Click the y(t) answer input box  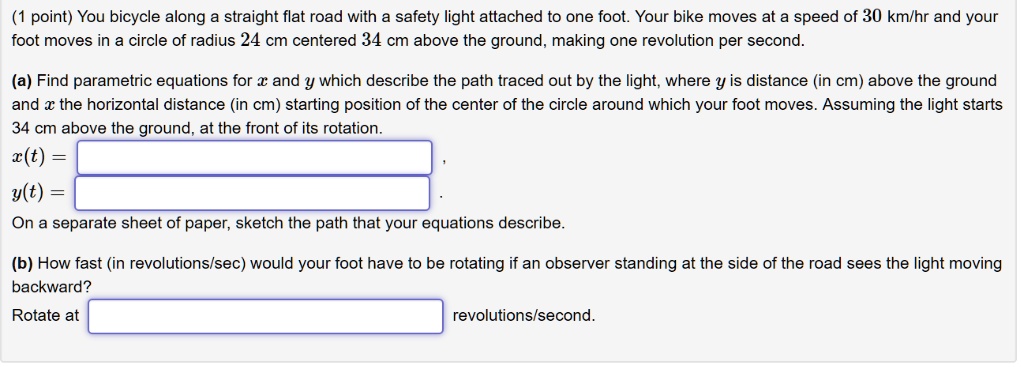point(253,193)
